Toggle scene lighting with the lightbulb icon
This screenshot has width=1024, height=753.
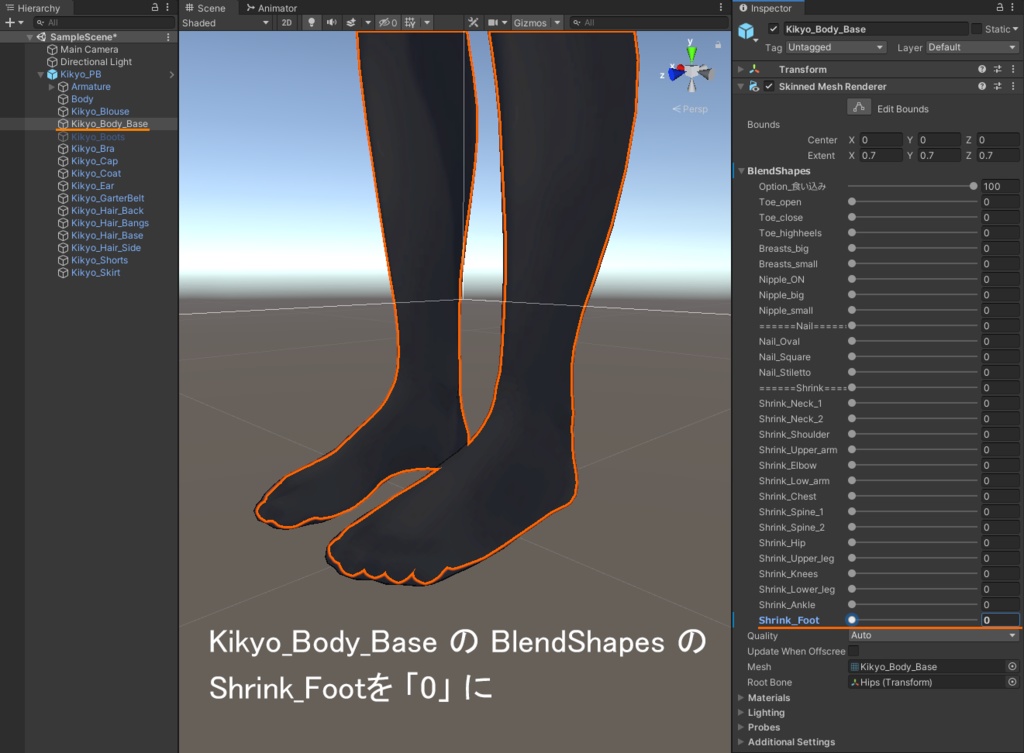pos(310,22)
